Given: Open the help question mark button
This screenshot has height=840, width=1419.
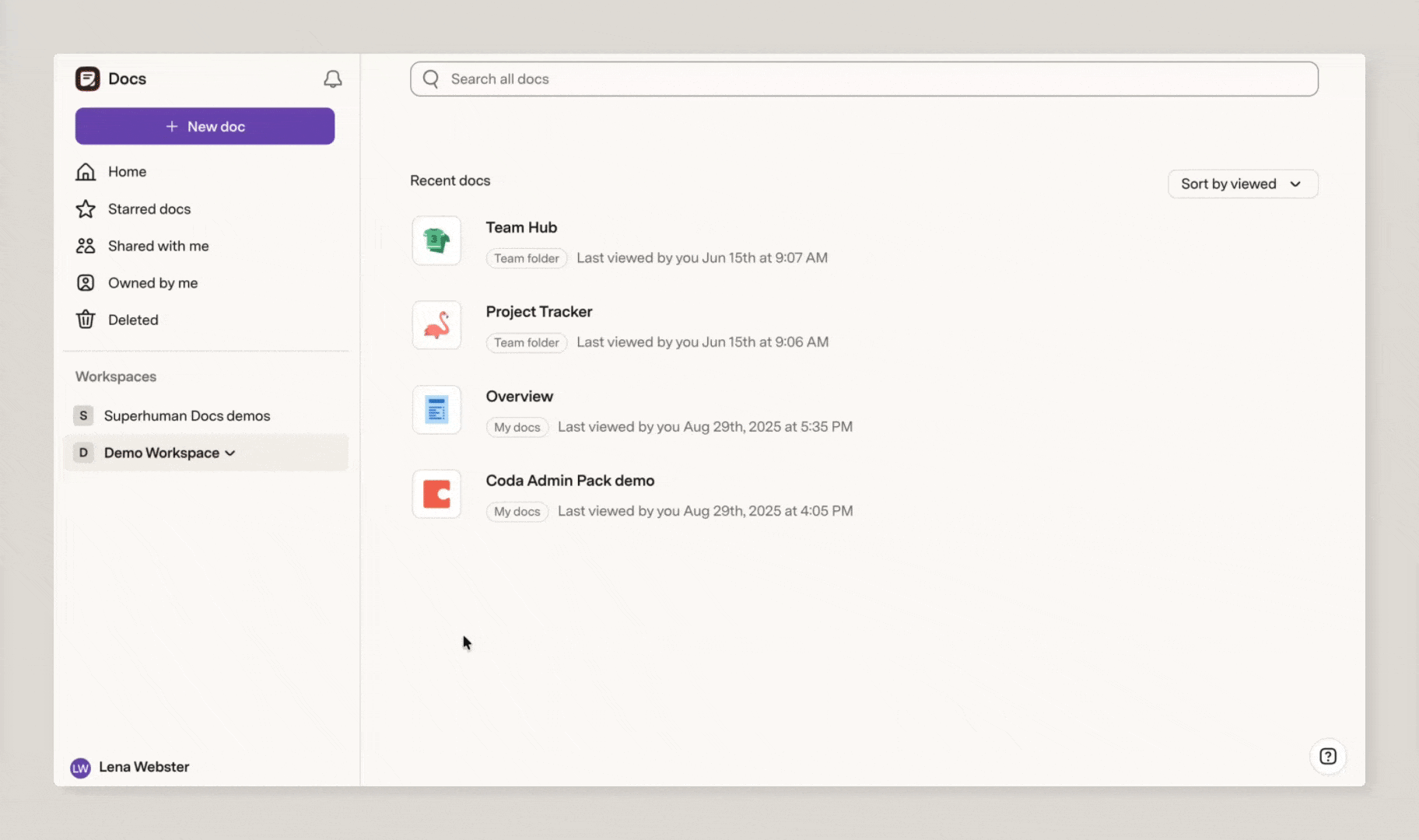Looking at the screenshot, I should pyautogui.click(x=1328, y=756).
